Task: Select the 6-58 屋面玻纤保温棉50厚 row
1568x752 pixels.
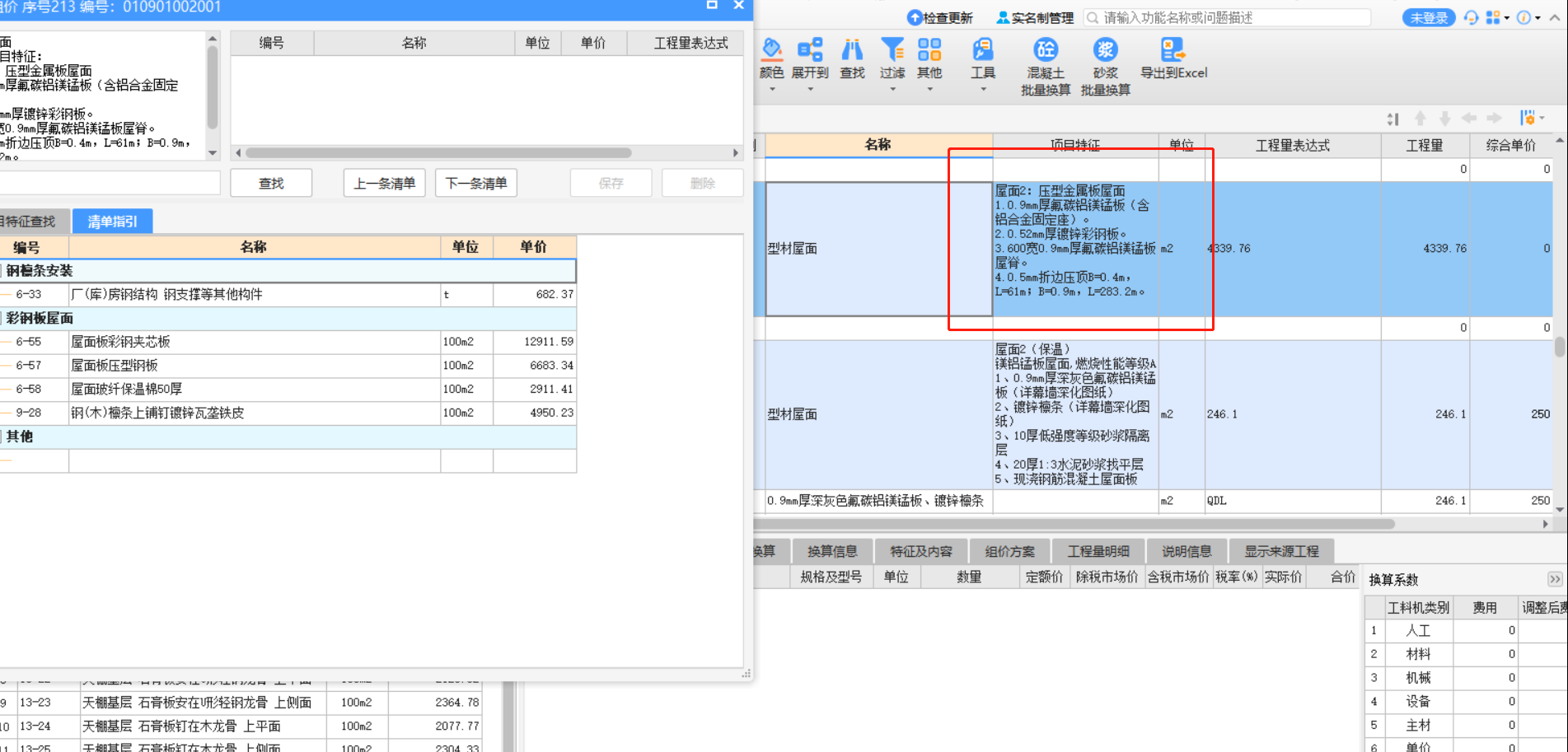Action: pos(288,389)
